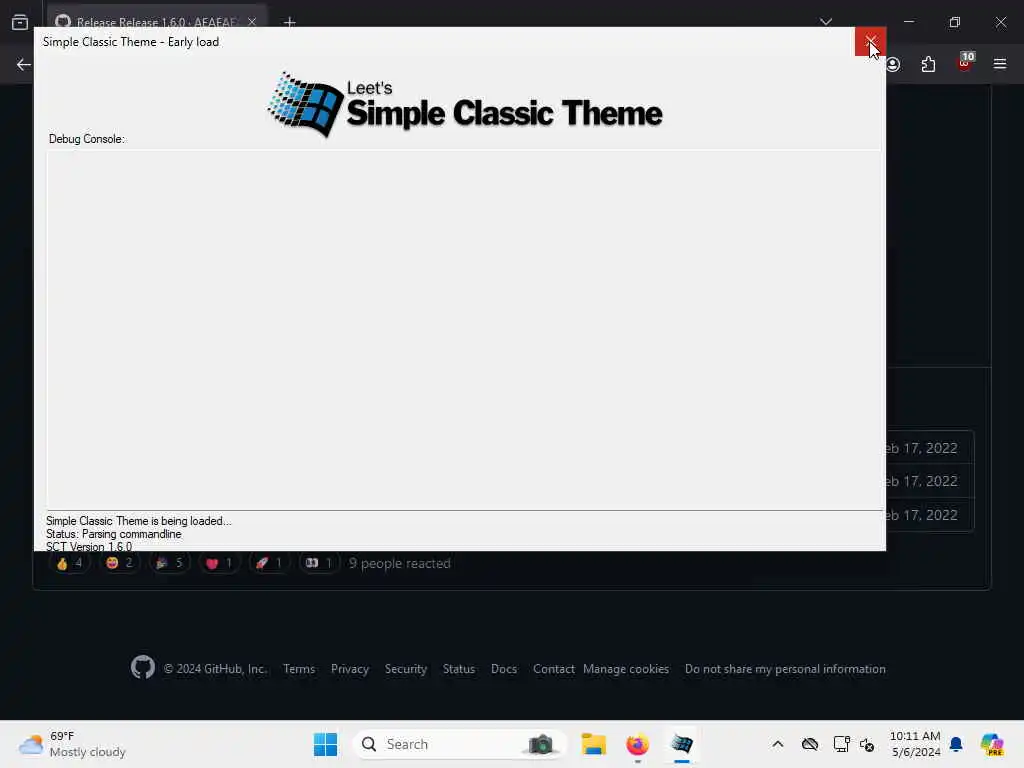Open the Privacy footer link
The width and height of the screenshot is (1024, 768).
coord(350,669)
